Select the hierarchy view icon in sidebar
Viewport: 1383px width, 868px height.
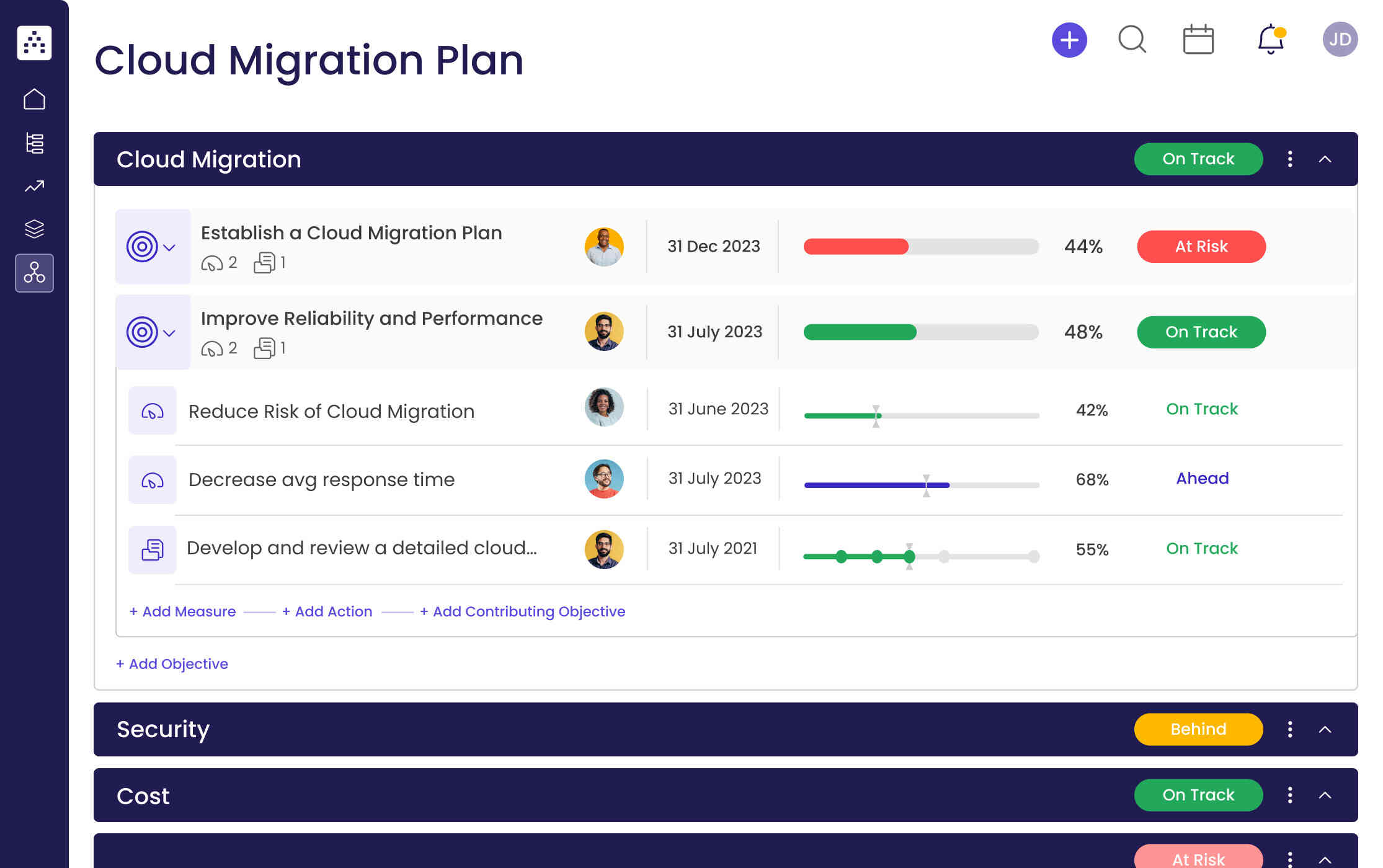pos(34,142)
